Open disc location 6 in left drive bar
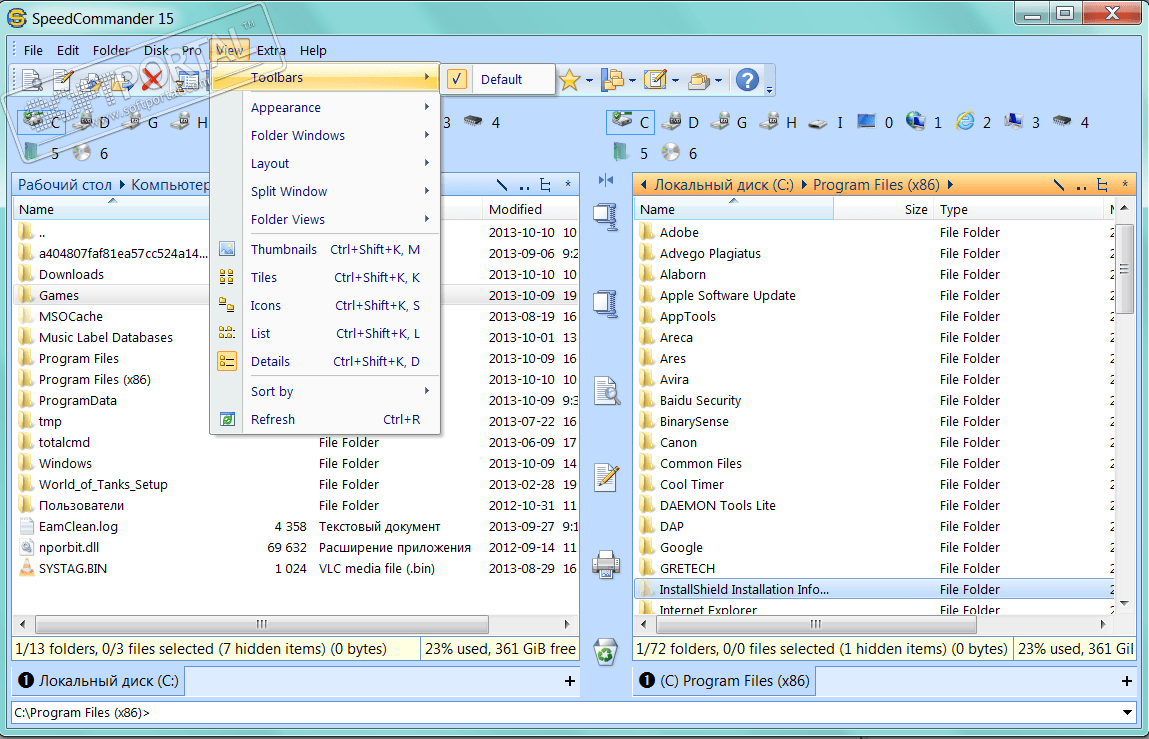This screenshot has height=739, width=1149. coord(90,152)
